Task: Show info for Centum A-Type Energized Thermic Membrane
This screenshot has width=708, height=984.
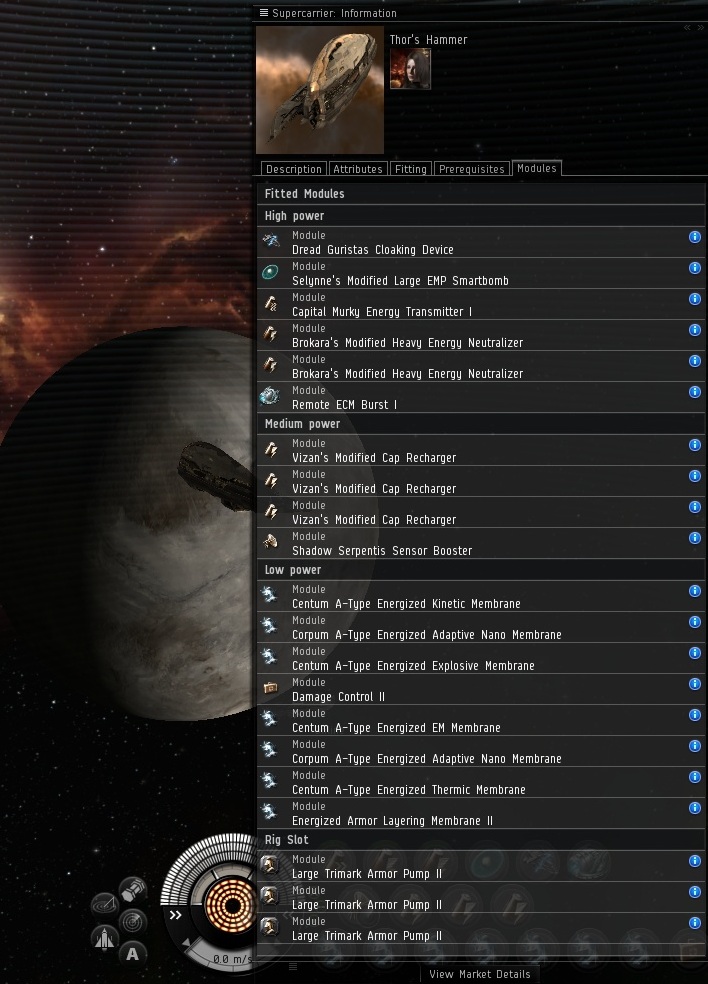Action: 695,777
